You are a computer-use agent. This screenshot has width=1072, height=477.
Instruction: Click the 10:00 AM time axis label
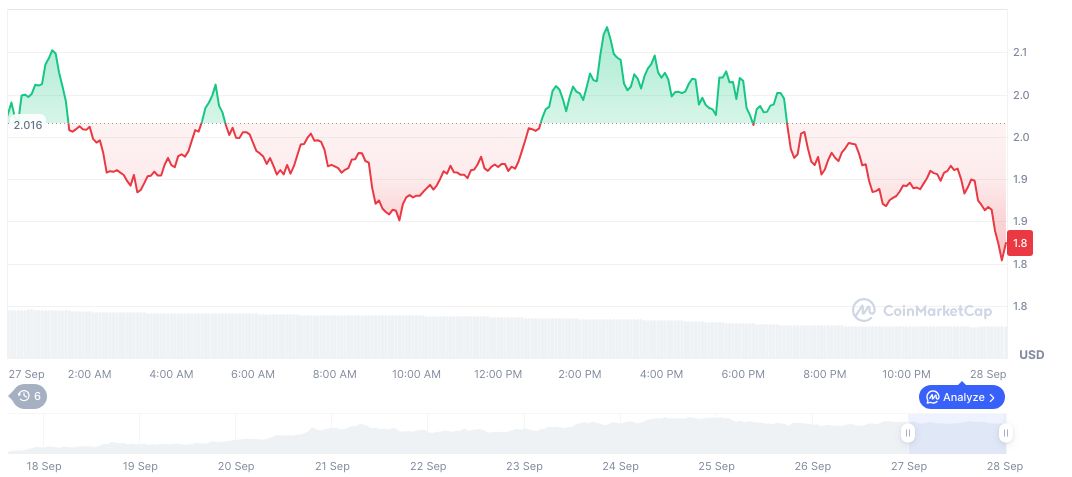(416, 374)
